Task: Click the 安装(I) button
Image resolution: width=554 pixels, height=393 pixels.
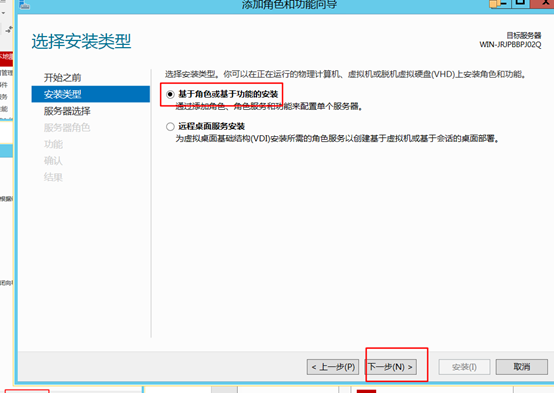Action: 464,367
